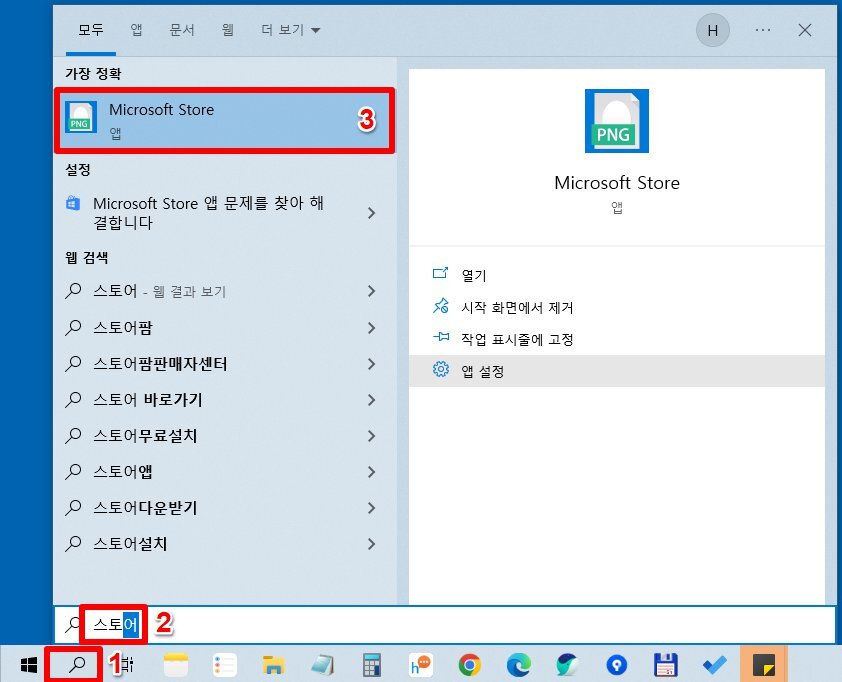Click the Store troubleshooter settings icon

73,204
